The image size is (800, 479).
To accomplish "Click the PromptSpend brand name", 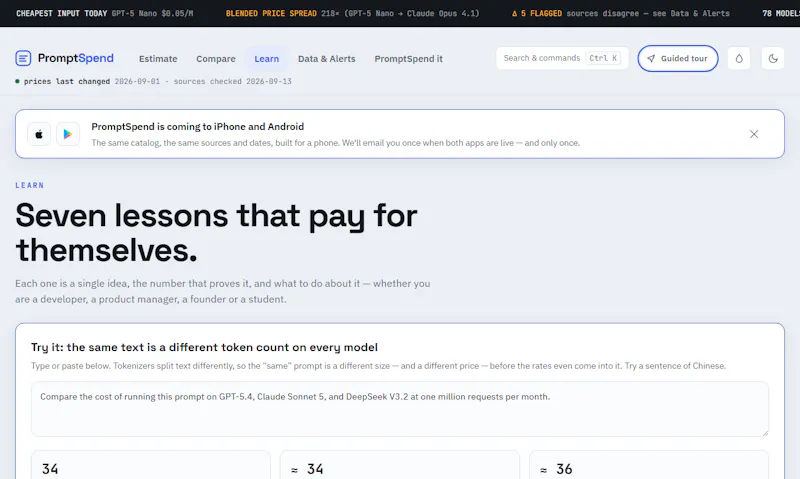I will click(76, 58).
